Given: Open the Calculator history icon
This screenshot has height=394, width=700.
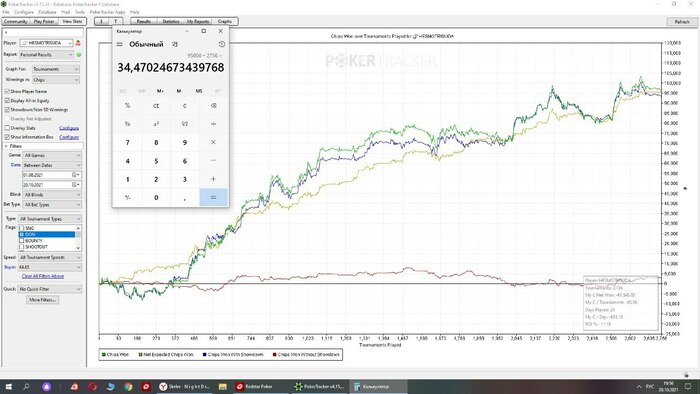Looking at the screenshot, I should [x=222, y=44].
